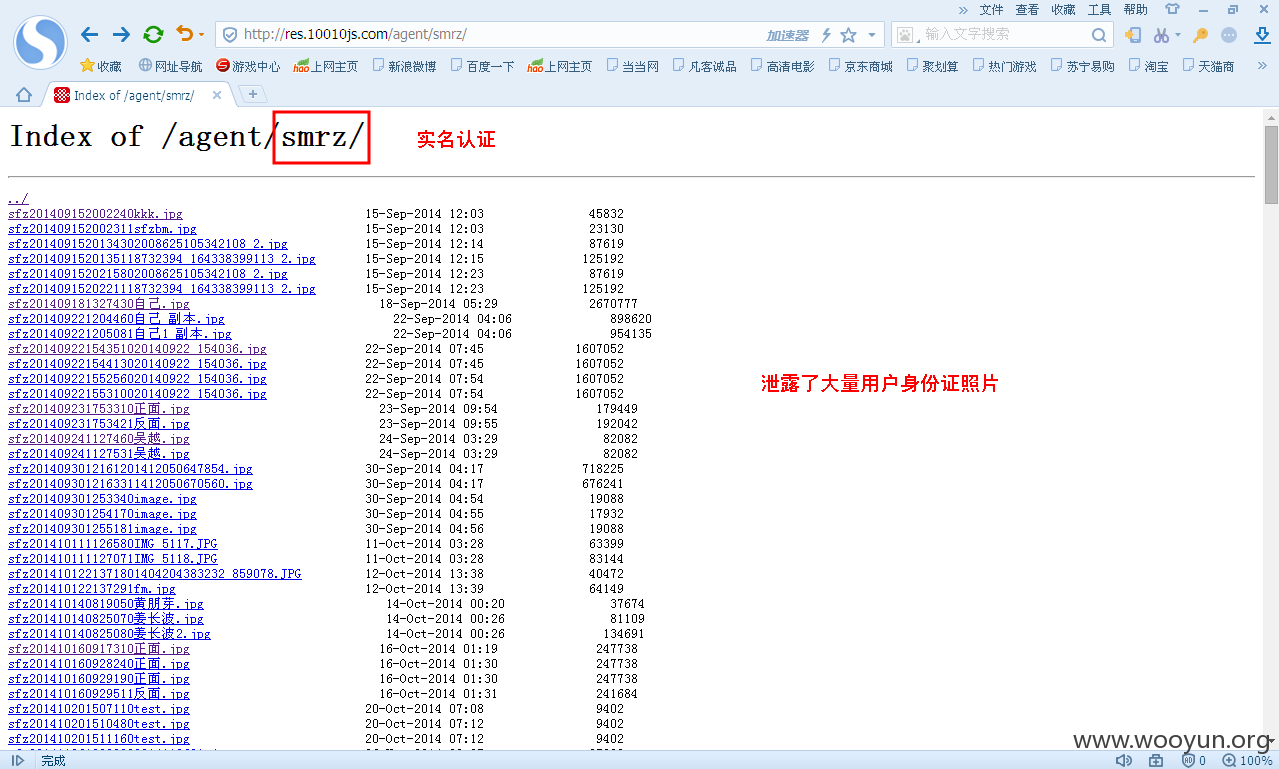Open the 新浪微博 bookmark
The image size is (1279, 769).
coord(404,66)
